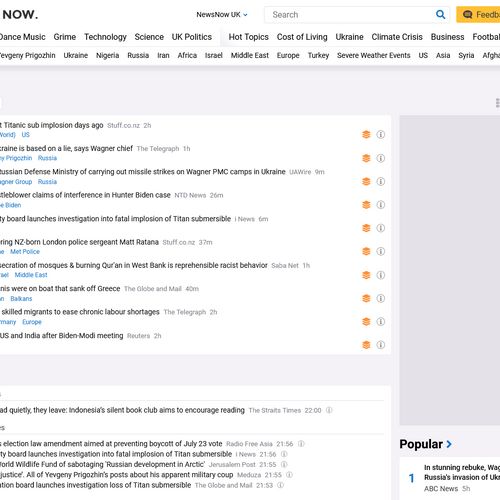Open the Met Police tag link

25,252
